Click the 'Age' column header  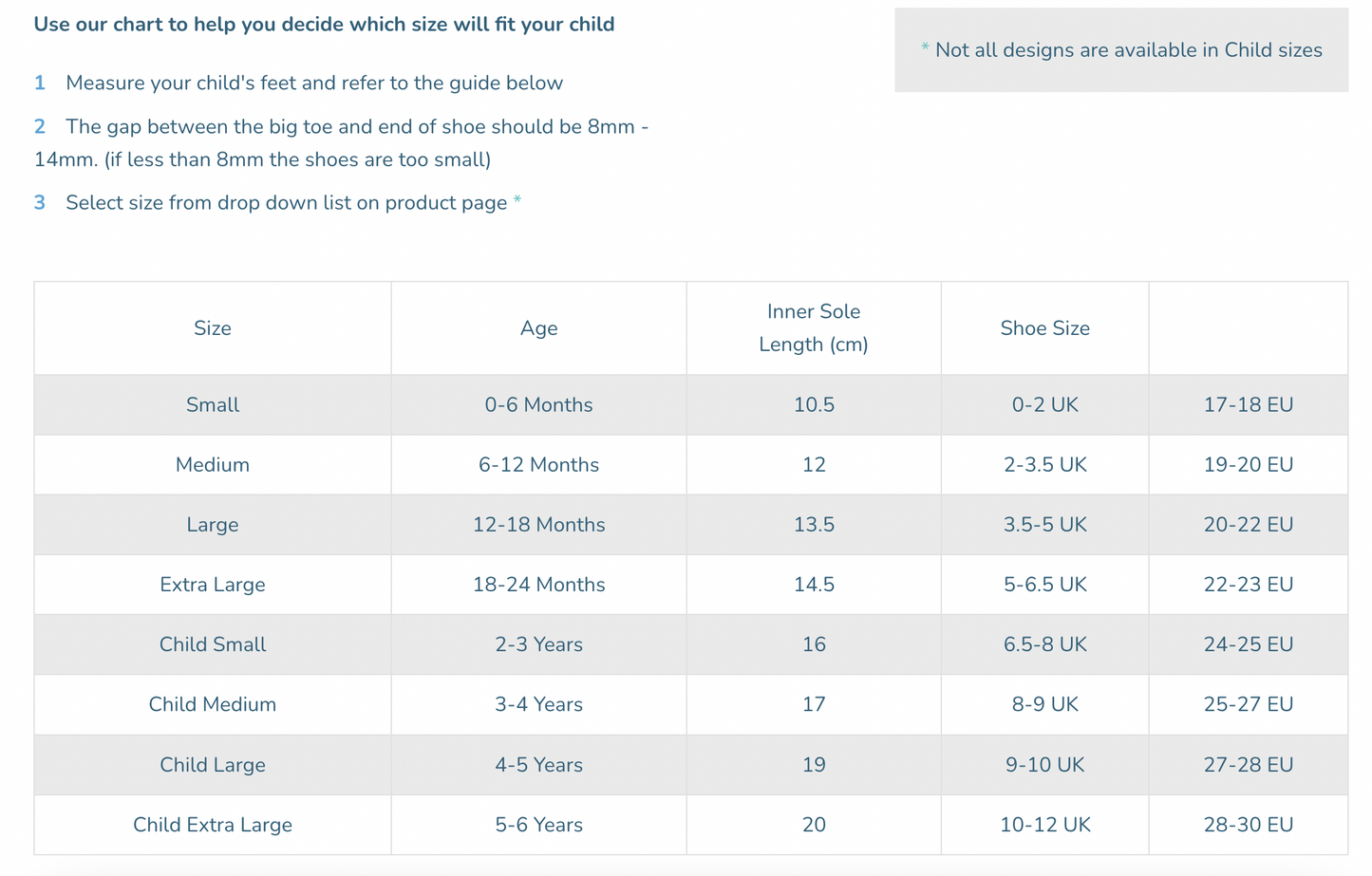click(x=538, y=328)
